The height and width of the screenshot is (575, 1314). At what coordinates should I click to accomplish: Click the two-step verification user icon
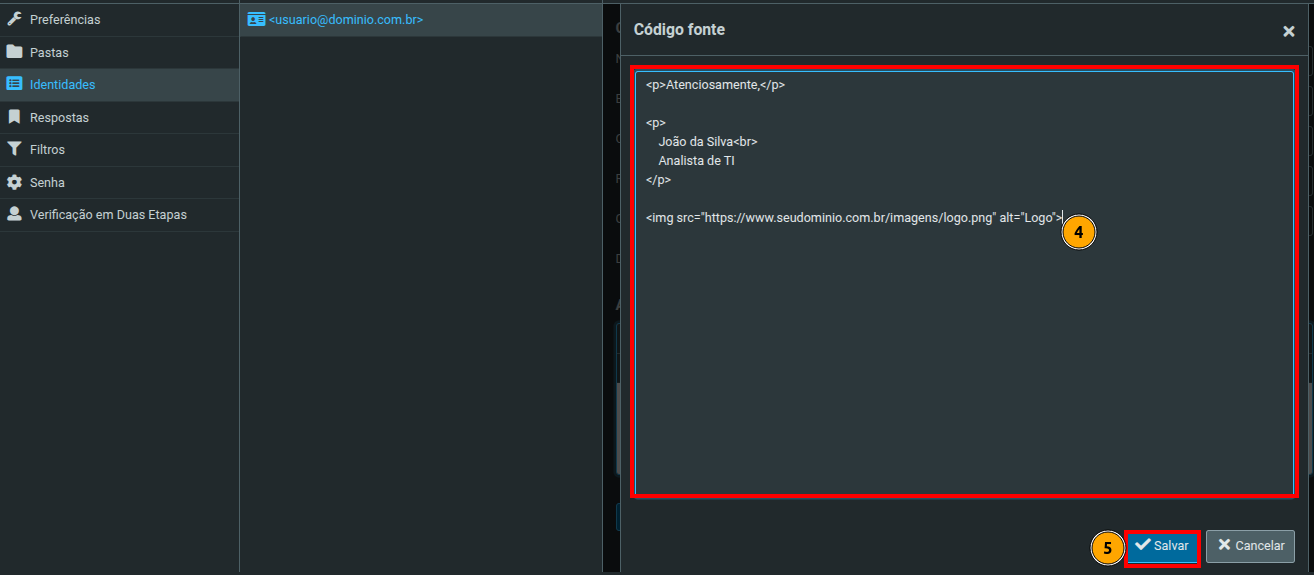pos(14,214)
